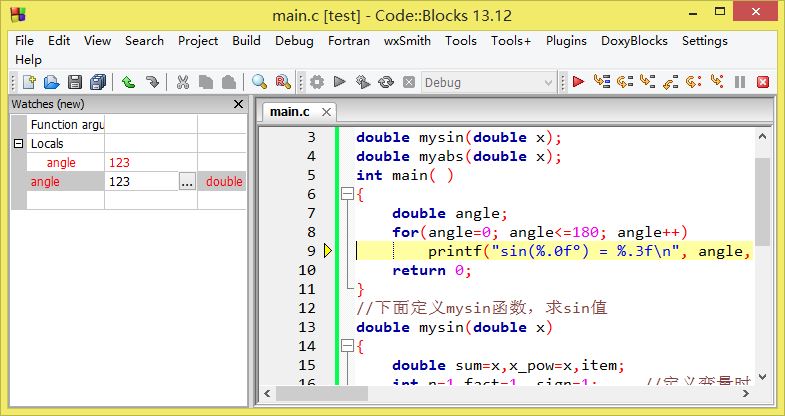
Task: Click the Stop debugger red icon
Action: [763, 82]
